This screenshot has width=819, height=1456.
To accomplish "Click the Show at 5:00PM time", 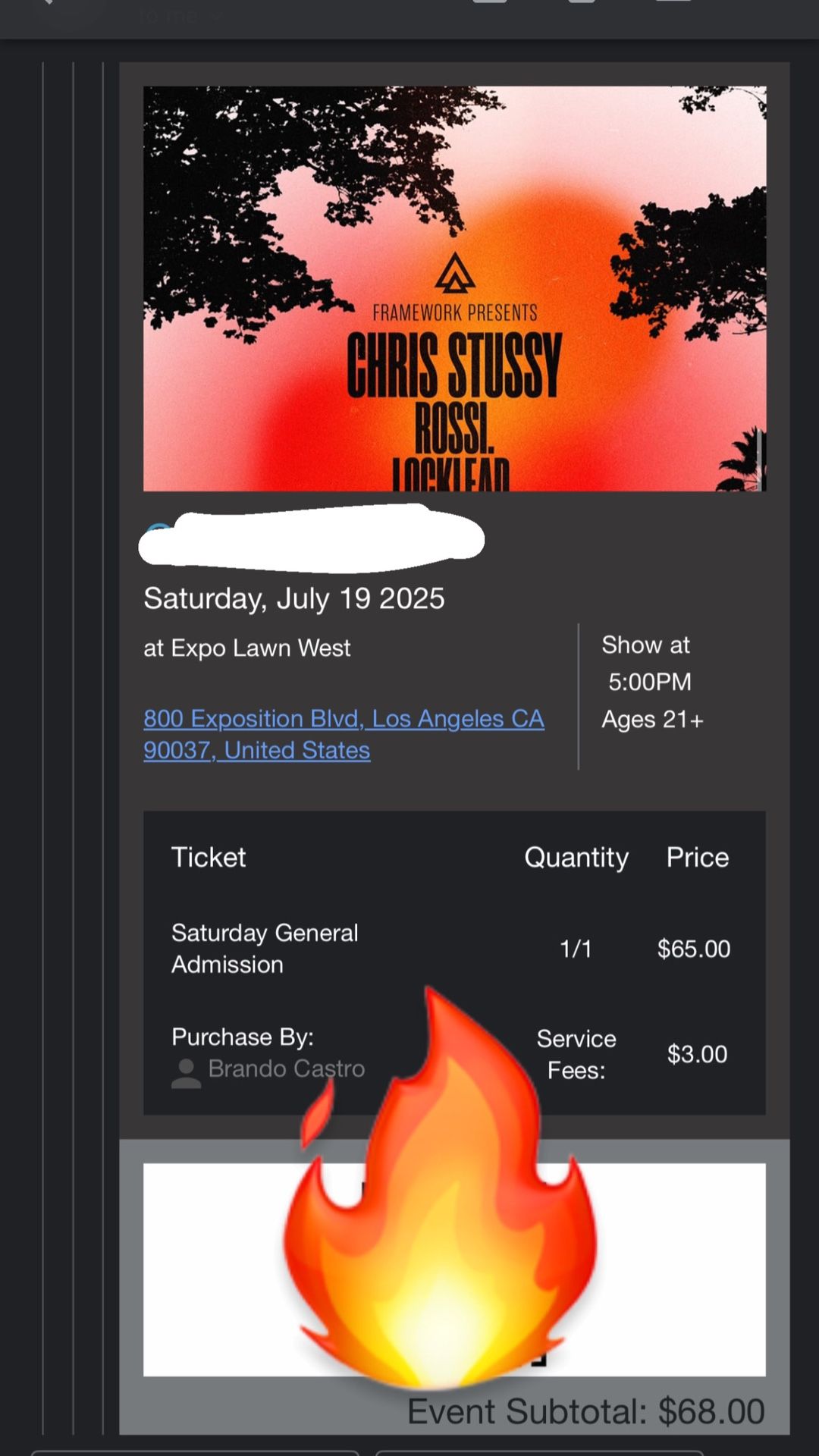I will [647, 664].
